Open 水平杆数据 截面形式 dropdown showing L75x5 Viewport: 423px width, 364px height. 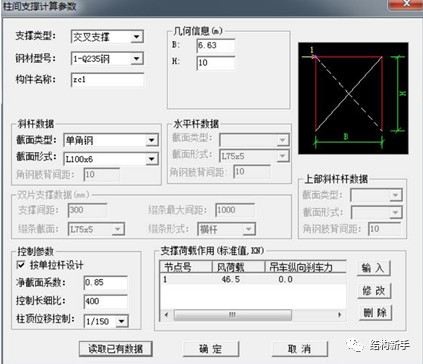click(x=254, y=156)
